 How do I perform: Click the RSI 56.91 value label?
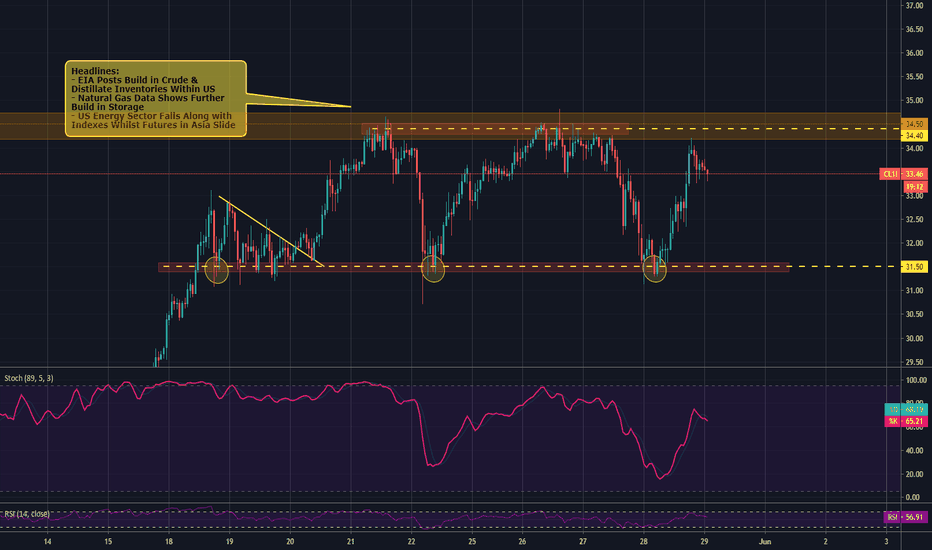pos(906,517)
